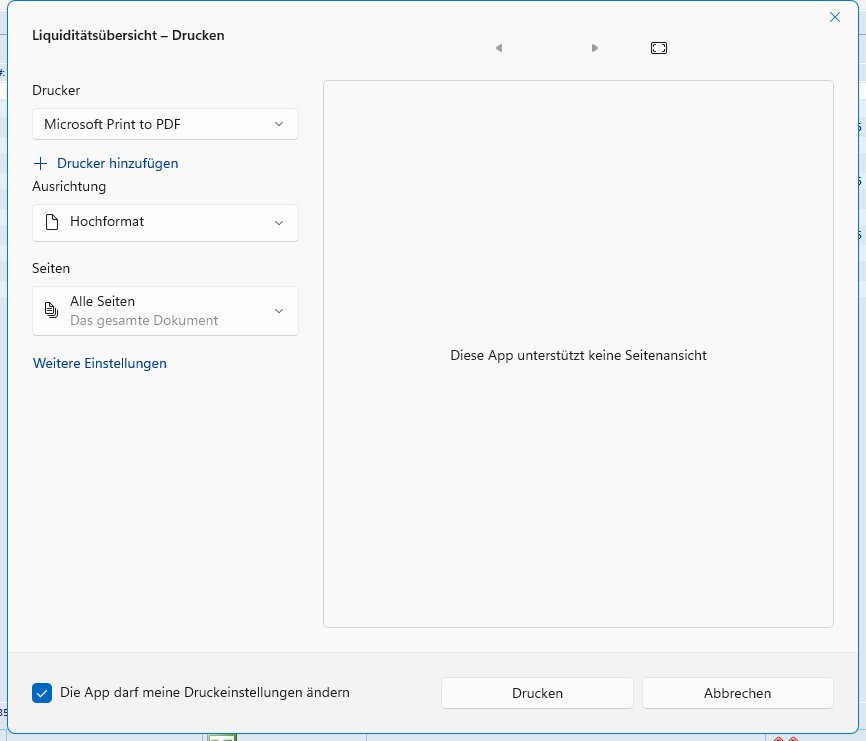Open the Ausrichtung dropdown set to Hochformat
Viewport: 866px width, 741px height.
click(165, 223)
